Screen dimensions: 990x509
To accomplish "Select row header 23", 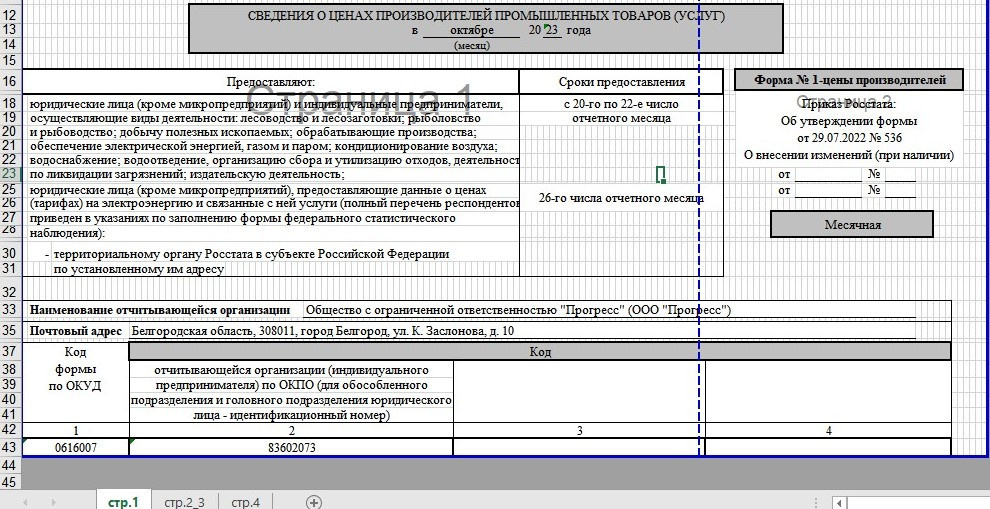I will click(x=10, y=174).
